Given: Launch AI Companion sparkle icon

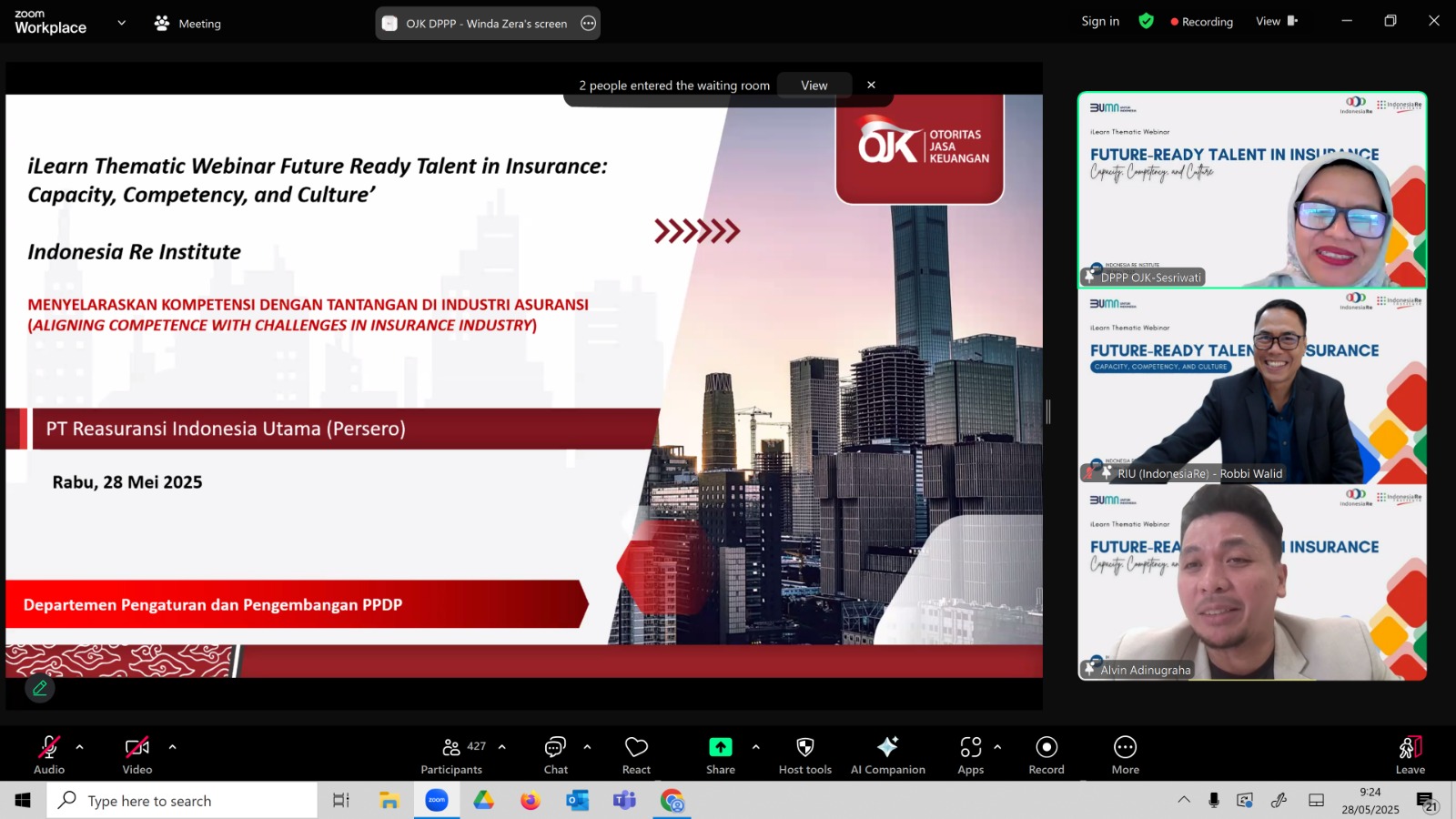Looking at the screenshot, I should (x=887, y=747).
